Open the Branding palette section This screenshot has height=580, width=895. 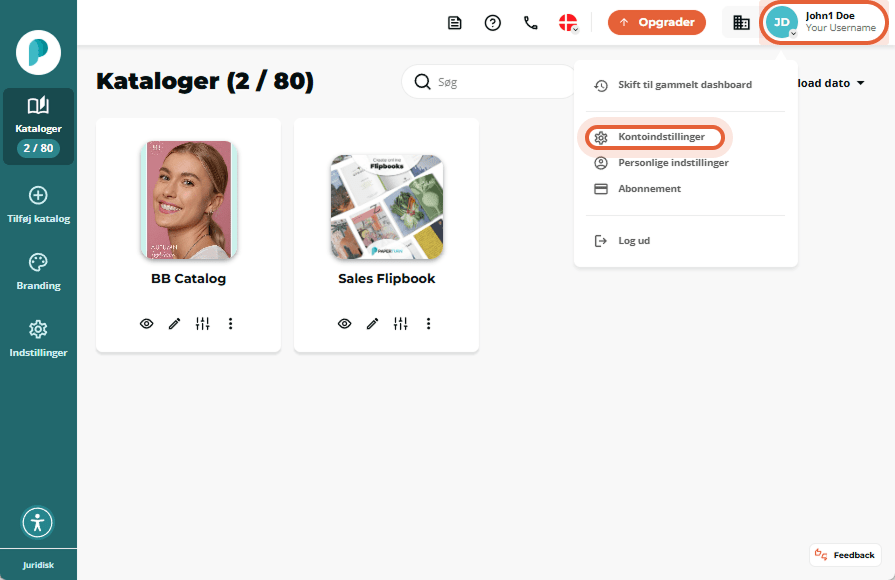point(38,272)
